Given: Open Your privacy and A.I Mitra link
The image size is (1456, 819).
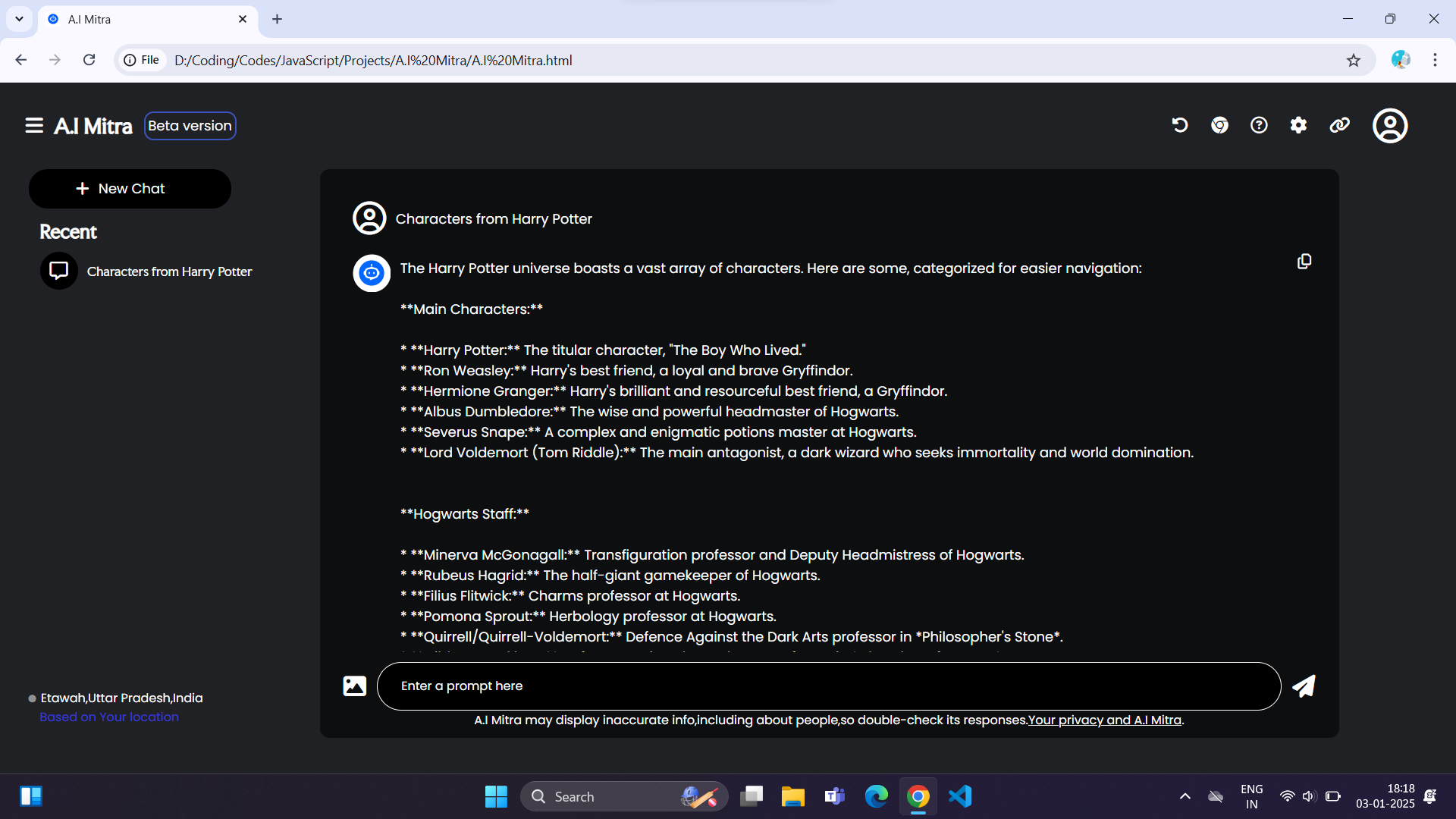Looking at the screenshot, I should coord(1105,720).
